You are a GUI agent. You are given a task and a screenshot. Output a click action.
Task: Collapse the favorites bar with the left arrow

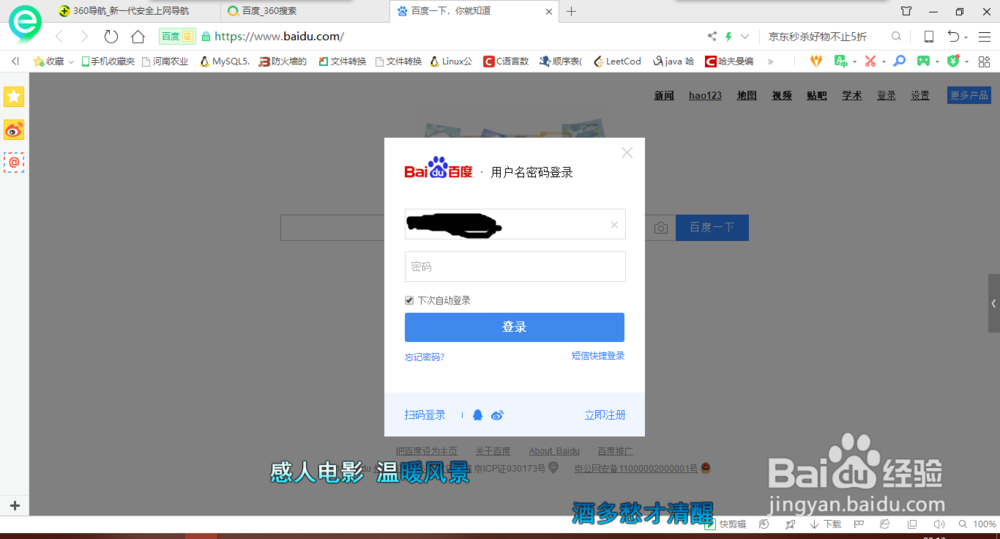pos(15,61)
